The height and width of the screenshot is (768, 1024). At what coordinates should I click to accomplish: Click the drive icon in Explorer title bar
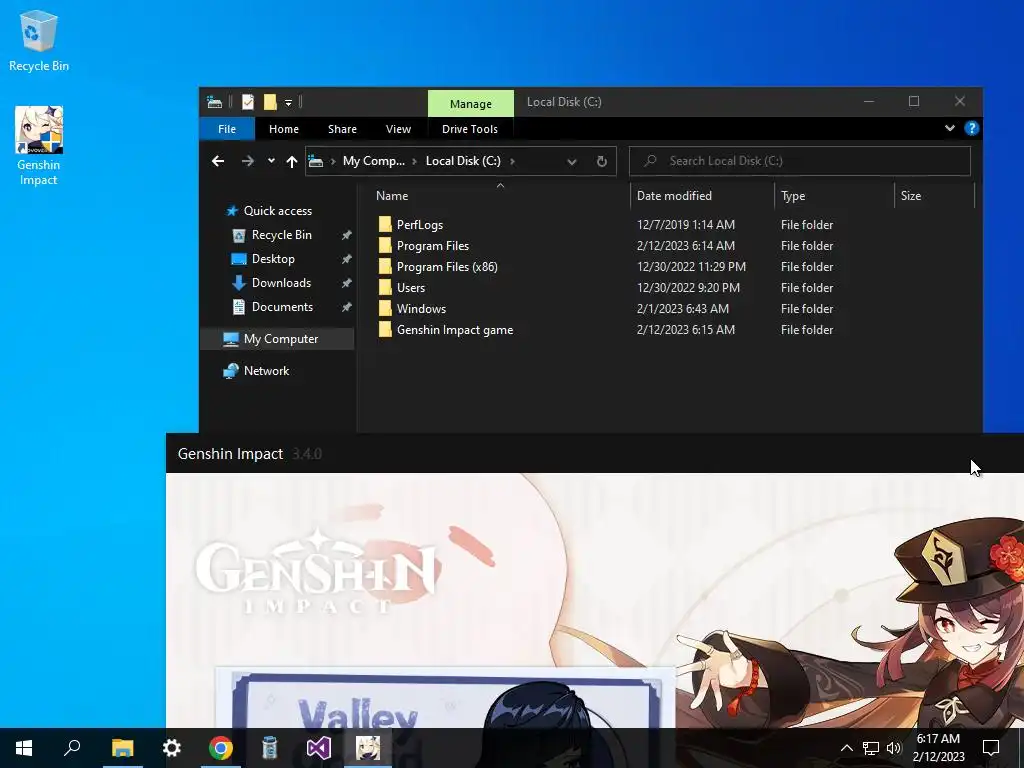coord(214,102)
